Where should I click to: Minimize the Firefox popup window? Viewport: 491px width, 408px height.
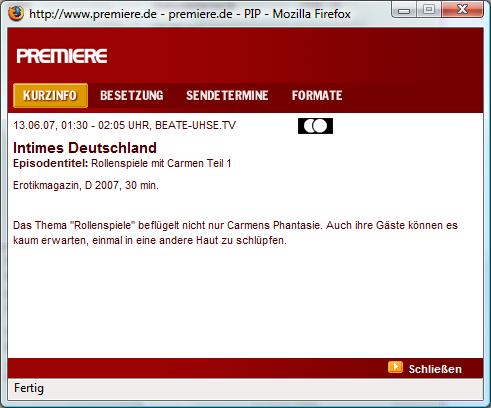click(x=404, y=10)
